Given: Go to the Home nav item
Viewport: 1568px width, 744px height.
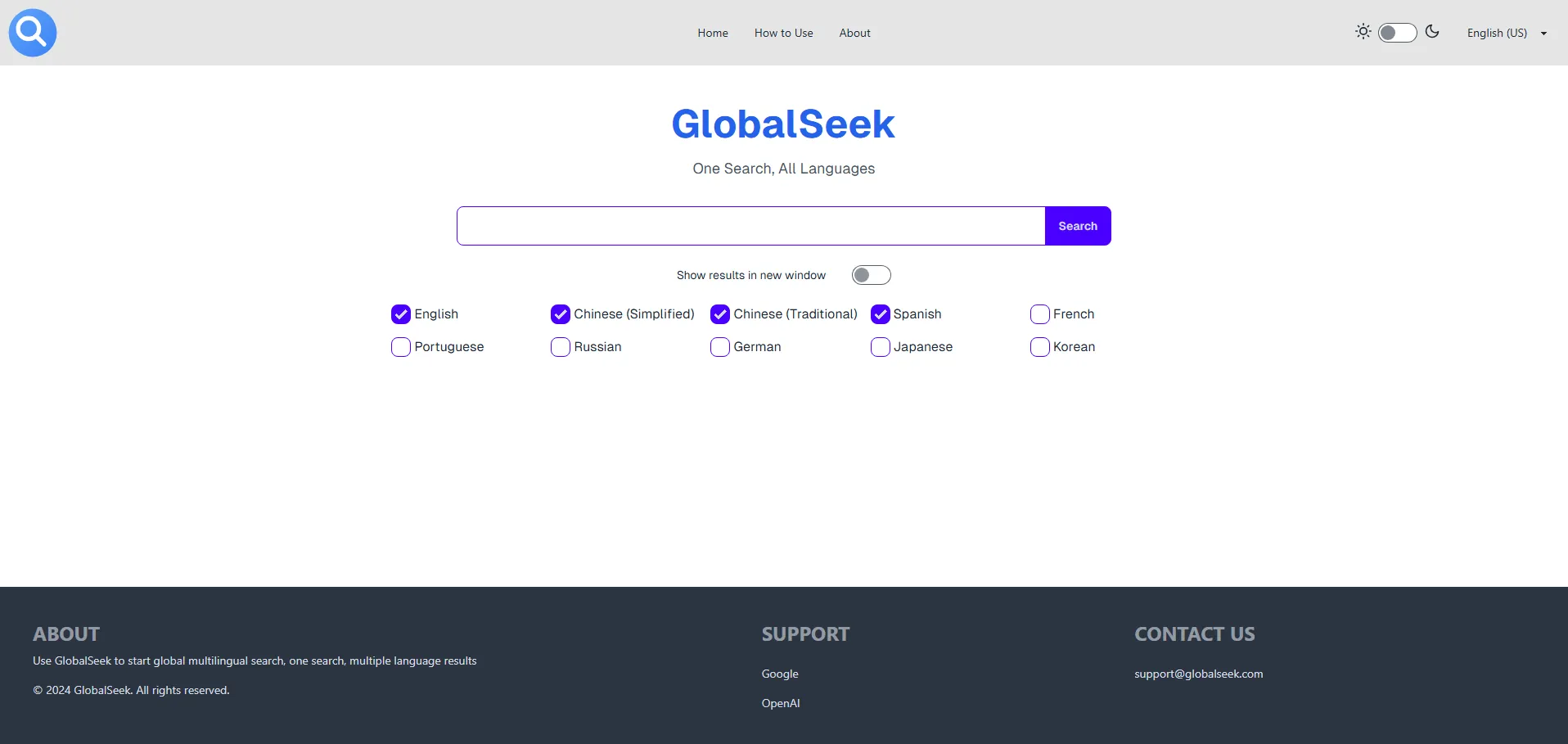Looking at the screenshot, I should pyautogui.click(x=712, y=33).
